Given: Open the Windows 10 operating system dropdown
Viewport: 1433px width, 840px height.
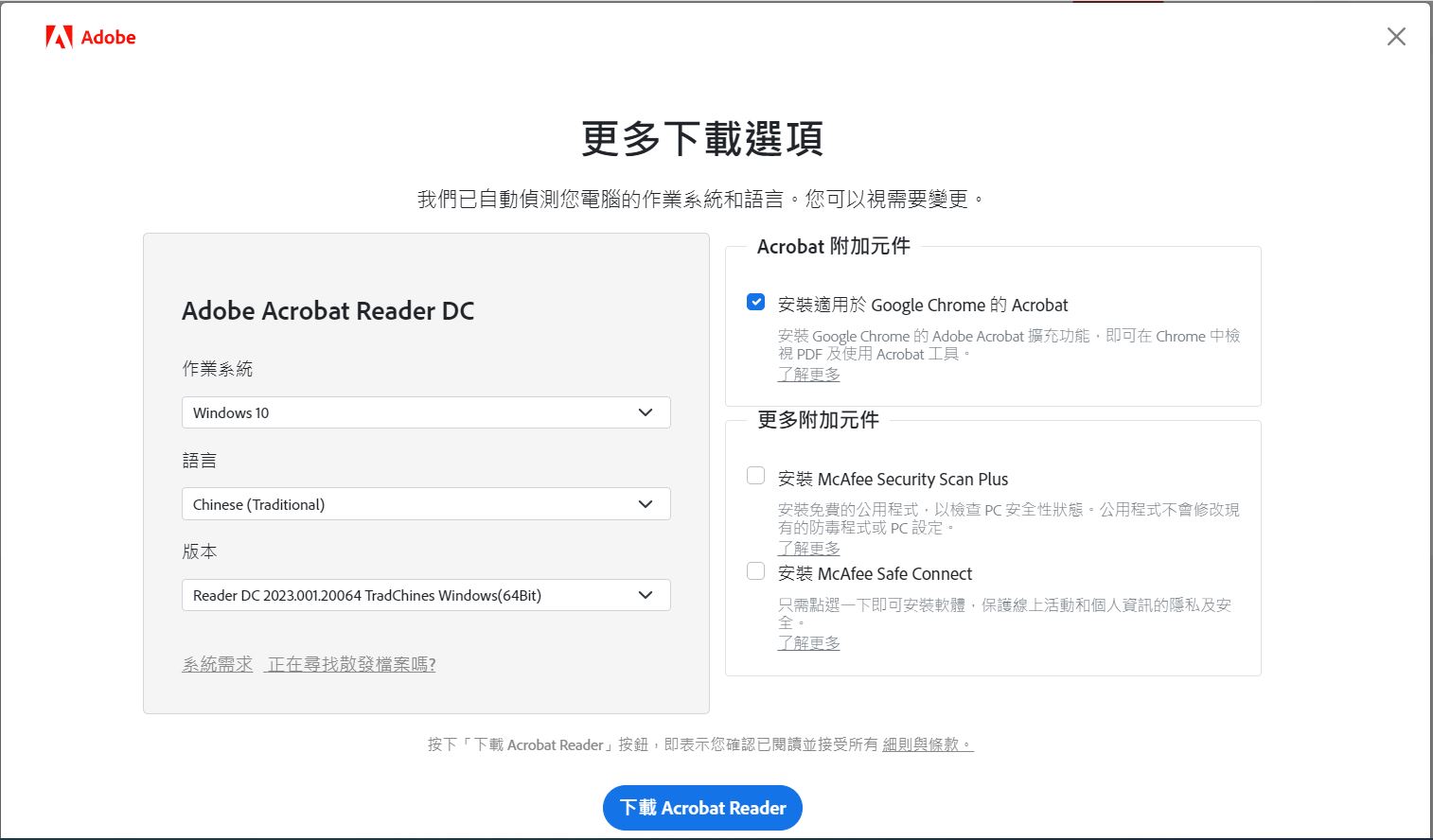Looking at the screenshot, I should (426, 412).
